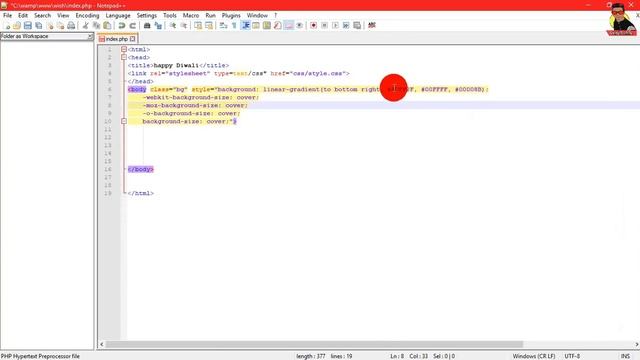Click the Copy toolbar icon
This screenshot has width=640, height=360.
tap(96, 26)
